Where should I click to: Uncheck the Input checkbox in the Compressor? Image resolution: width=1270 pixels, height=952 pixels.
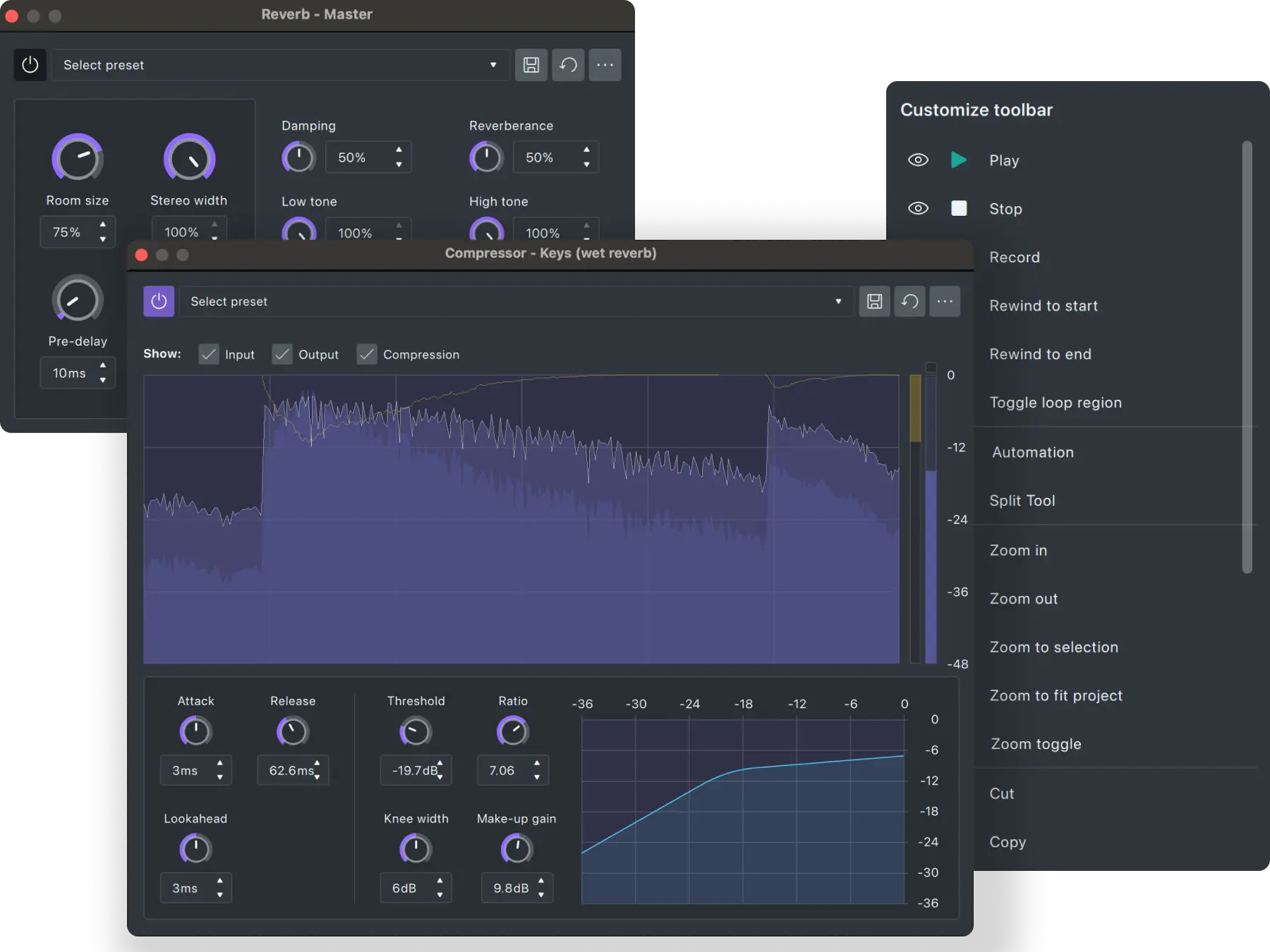[x=208, y=355]
